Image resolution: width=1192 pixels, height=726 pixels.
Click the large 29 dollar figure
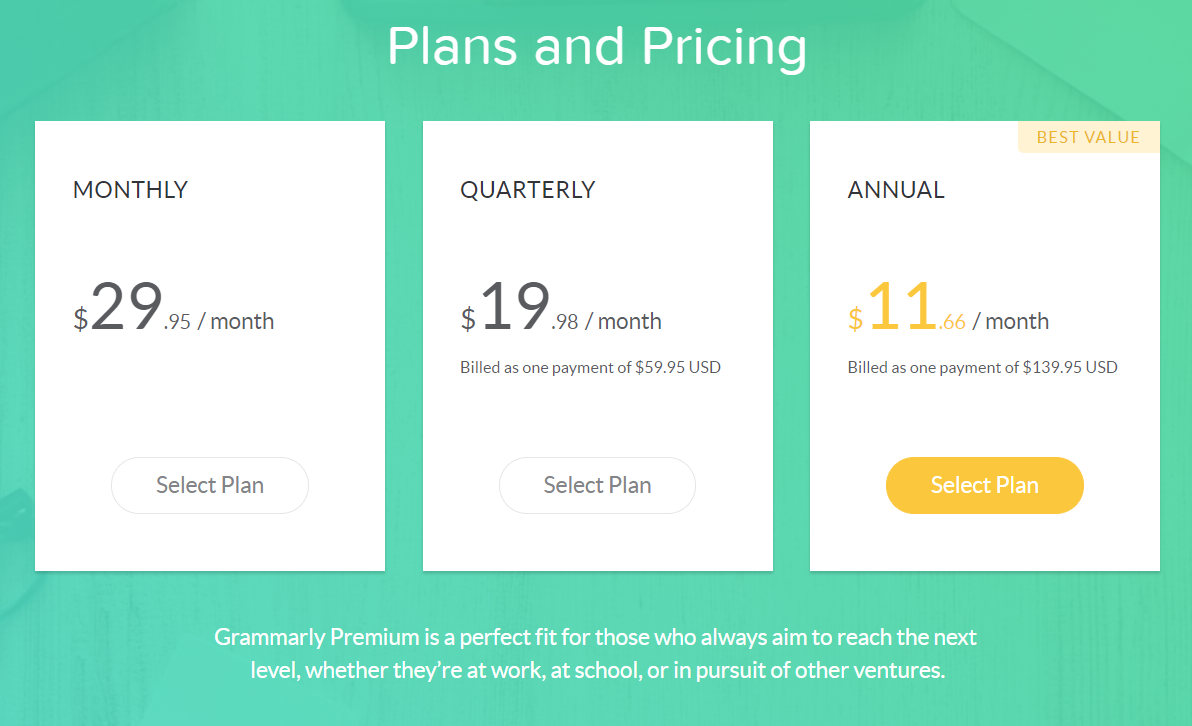(126, 306)
